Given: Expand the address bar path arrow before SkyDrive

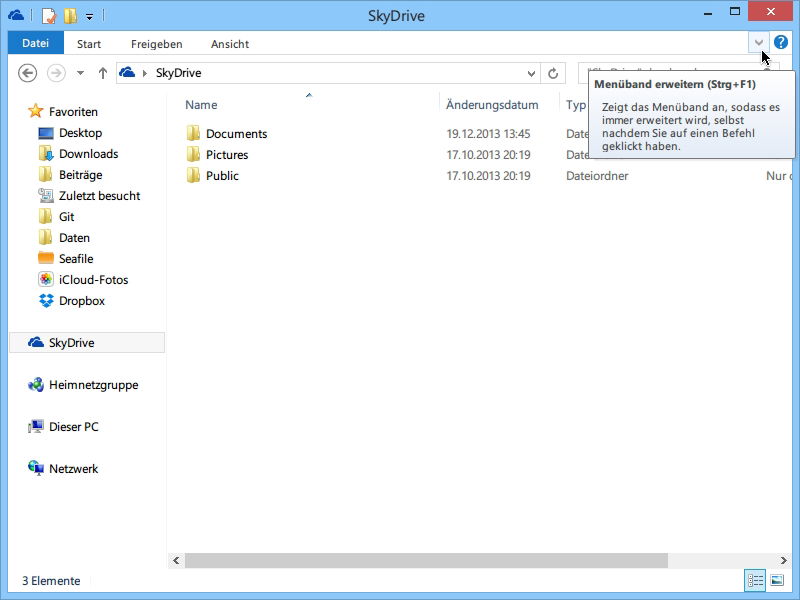Looking at the screenshot, I should coord(145,73).
